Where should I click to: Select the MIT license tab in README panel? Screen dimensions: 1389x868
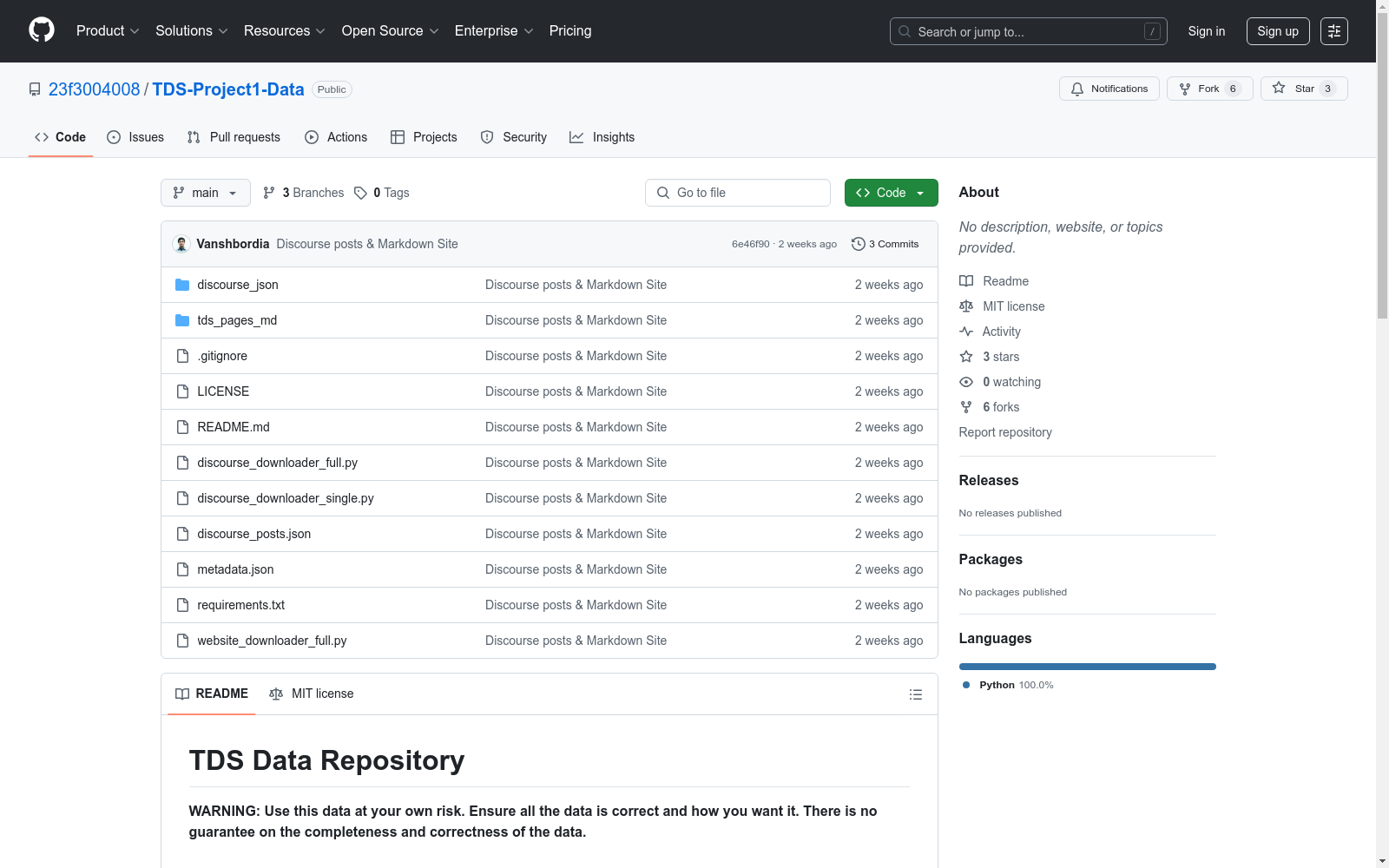(x=312, y=694)
